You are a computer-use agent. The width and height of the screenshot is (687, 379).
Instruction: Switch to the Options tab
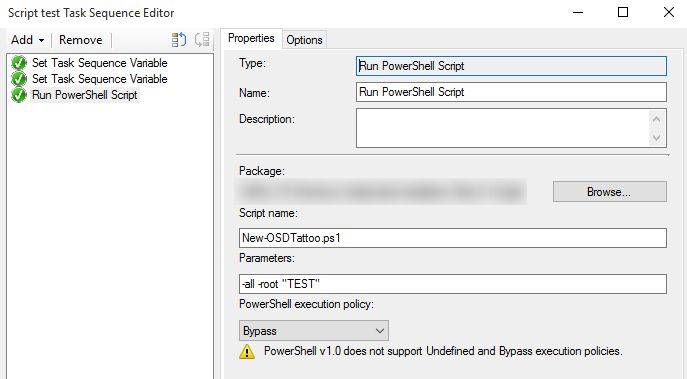pos(304,40)
